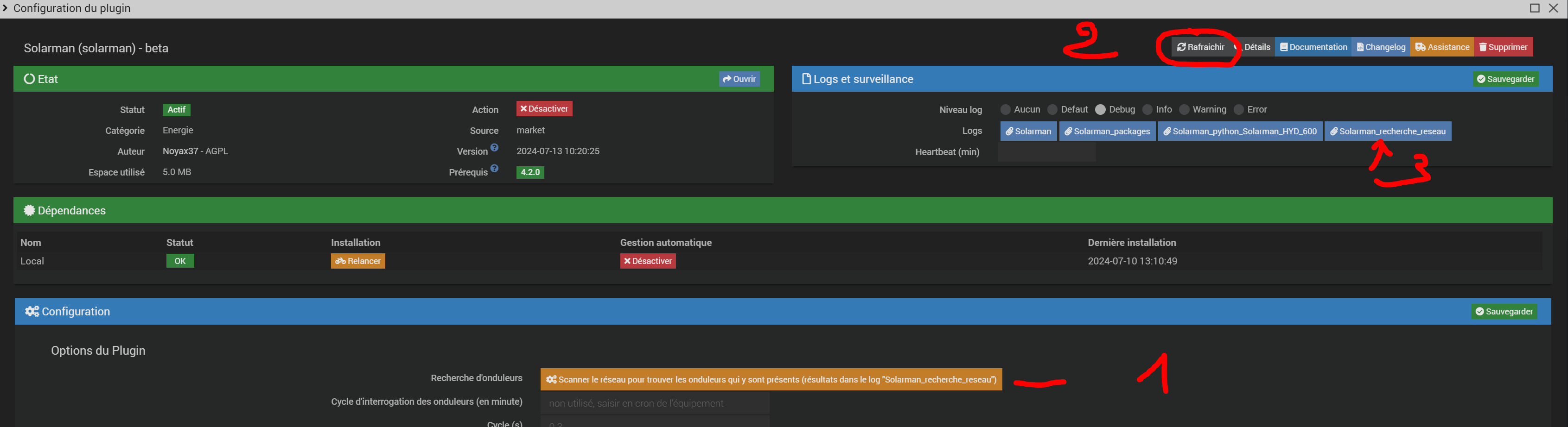Open the Solarman_python_Solarman_HYD_600 log
1568x427 pixels.
coord(1240,132)
